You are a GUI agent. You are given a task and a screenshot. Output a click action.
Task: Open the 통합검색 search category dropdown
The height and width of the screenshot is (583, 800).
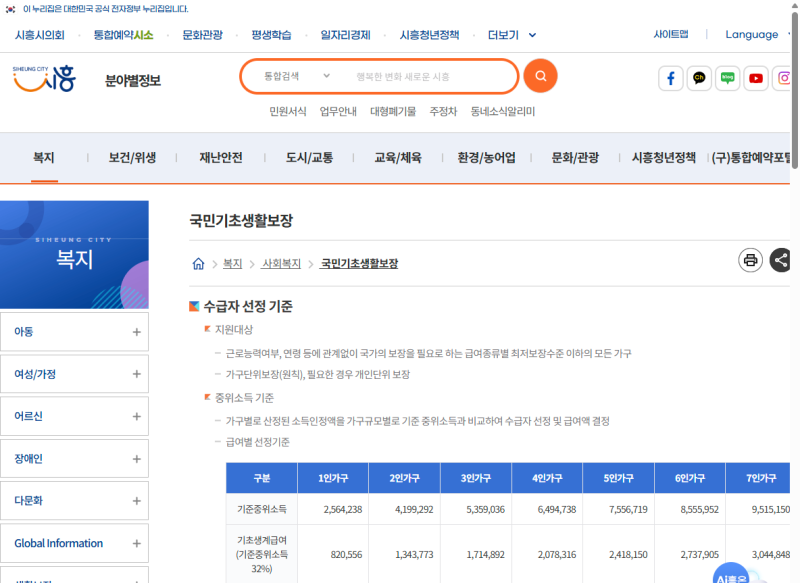coord(296,76)
